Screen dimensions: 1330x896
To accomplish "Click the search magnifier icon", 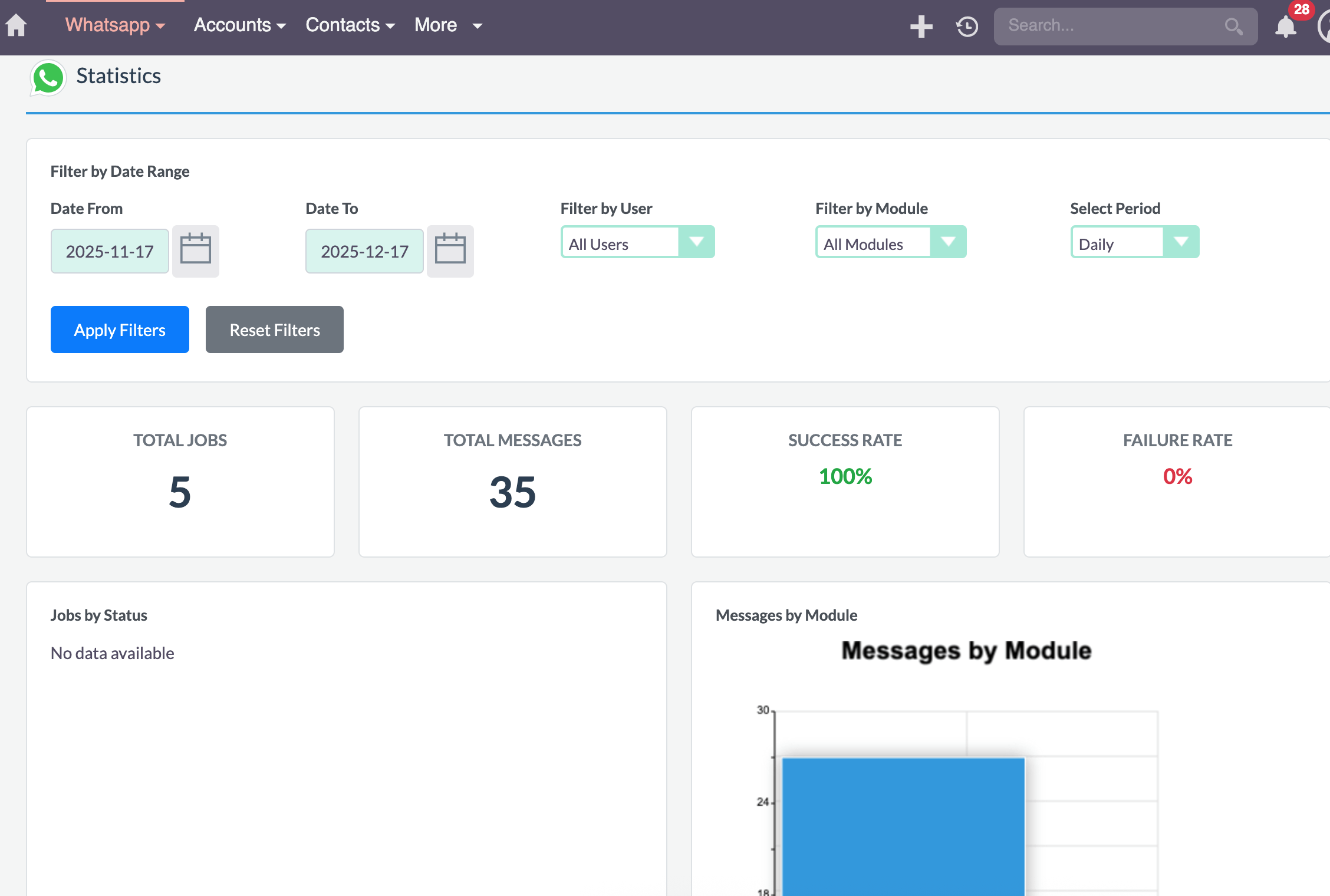I will pos(1233,27).
